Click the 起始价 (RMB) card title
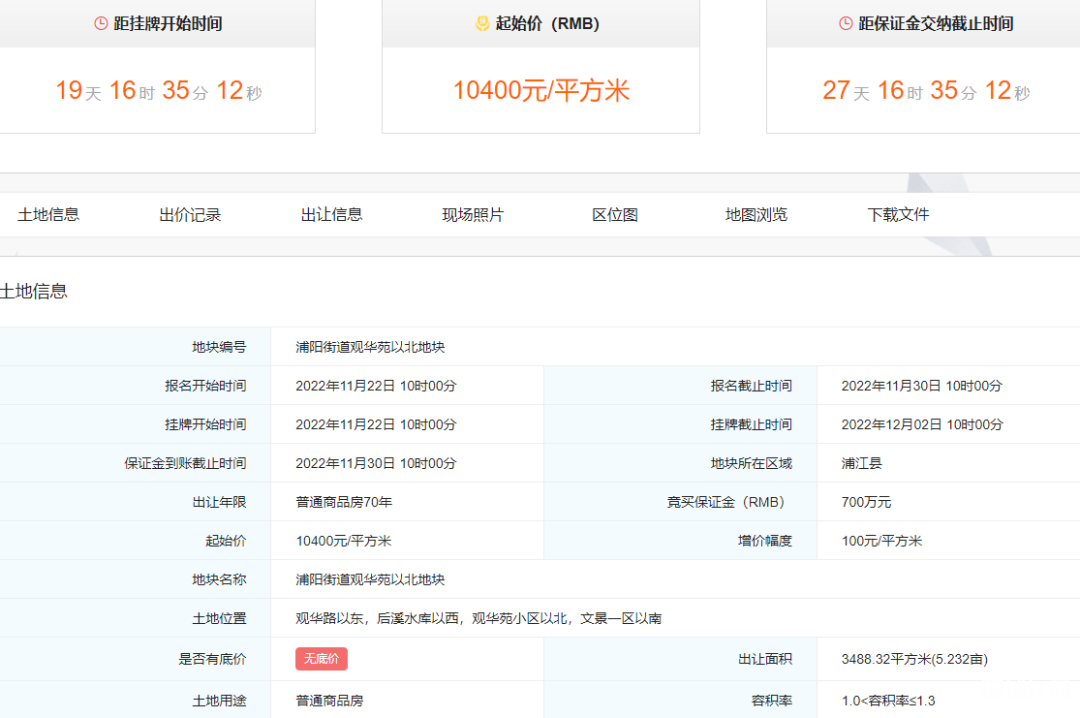The width and height of the screenshot is (1080, 718). (x=547, y=23)
